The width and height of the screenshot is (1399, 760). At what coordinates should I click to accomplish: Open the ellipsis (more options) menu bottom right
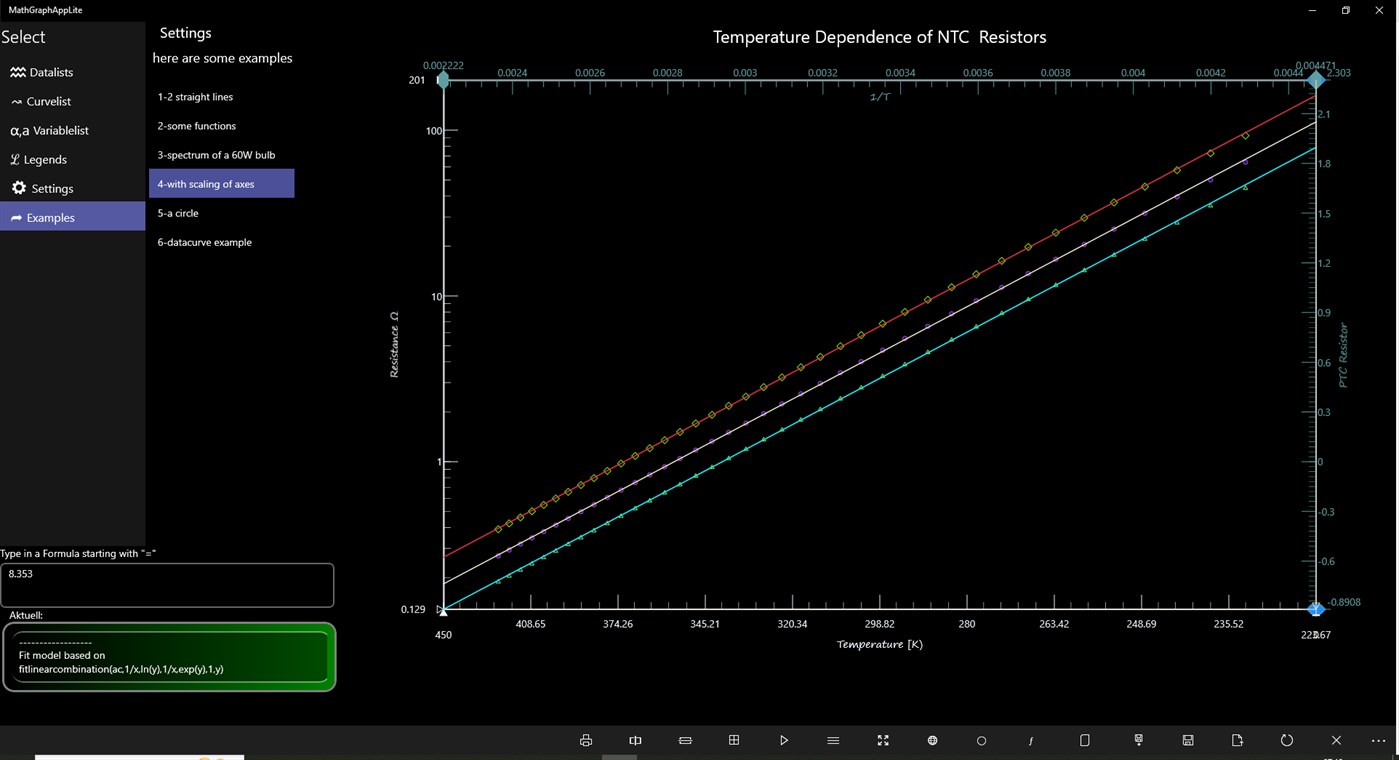(1379, 740)
